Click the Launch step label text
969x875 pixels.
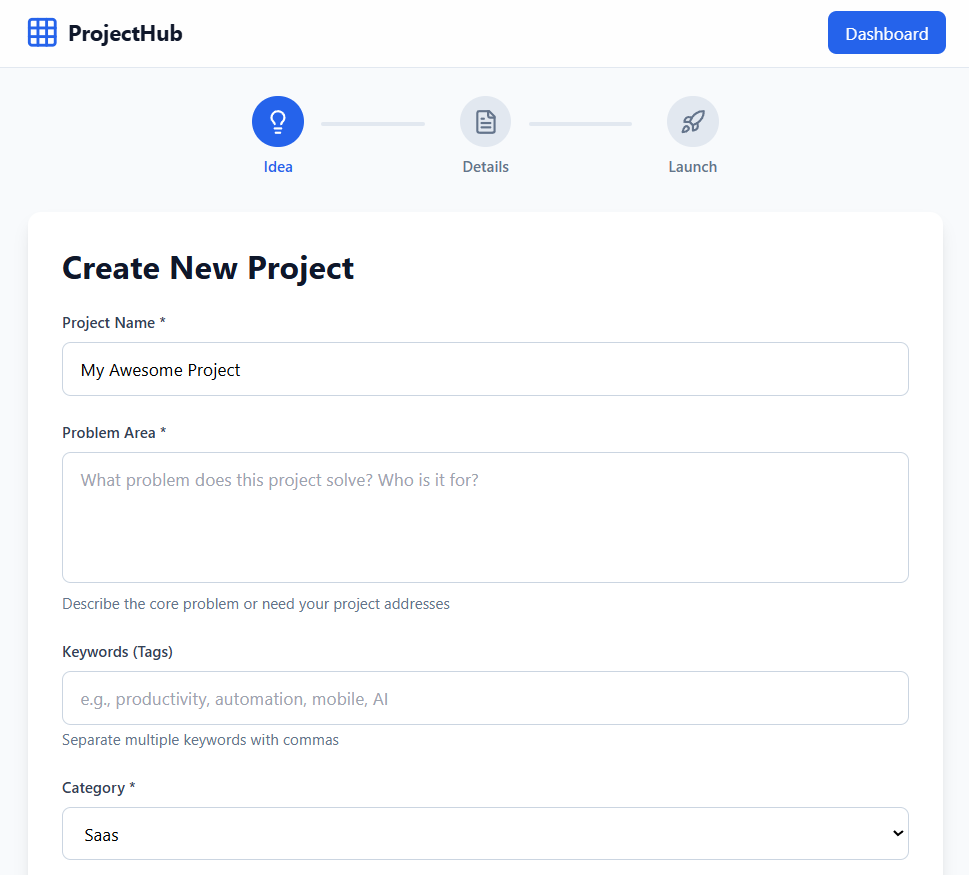pyautogui.click(x=692, y=166)
